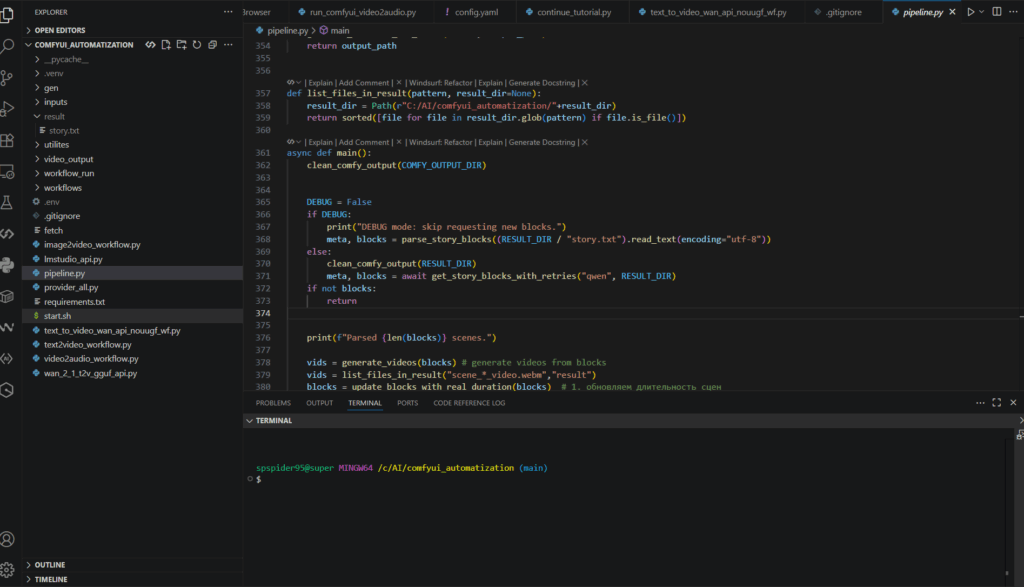Open the Search view in activity bar
1024x587 pixels.
[8, 45]
